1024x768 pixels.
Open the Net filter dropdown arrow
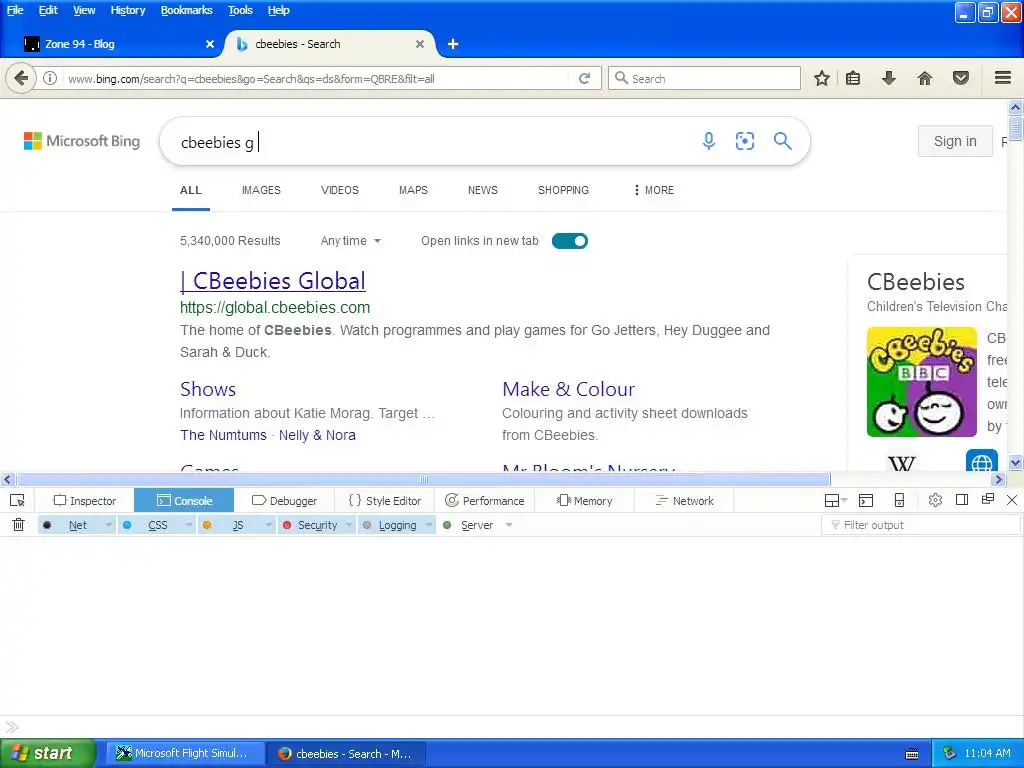click(x=108, y=525)
